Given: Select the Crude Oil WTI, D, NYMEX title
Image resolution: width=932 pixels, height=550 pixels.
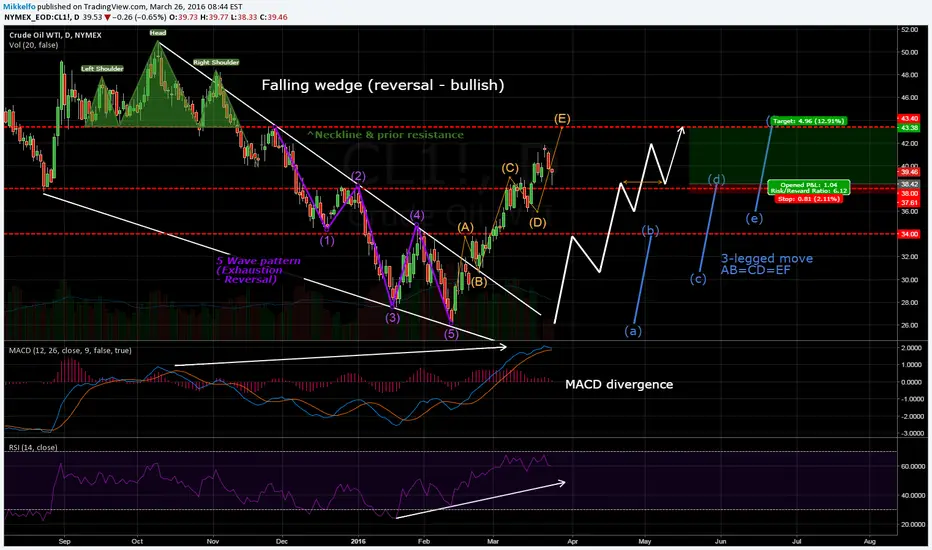Looking at the screenshot, I should pos(55,35).
